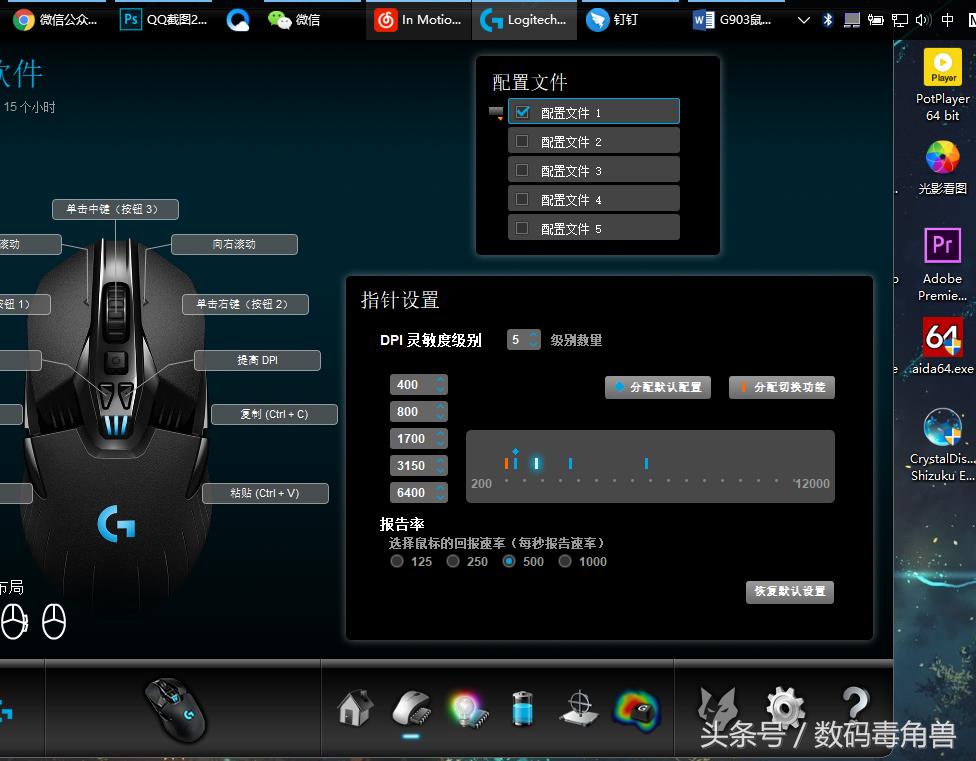Open 光影看图 desktop icon
This screenshot has width=976, height=761.
[942, 167]
